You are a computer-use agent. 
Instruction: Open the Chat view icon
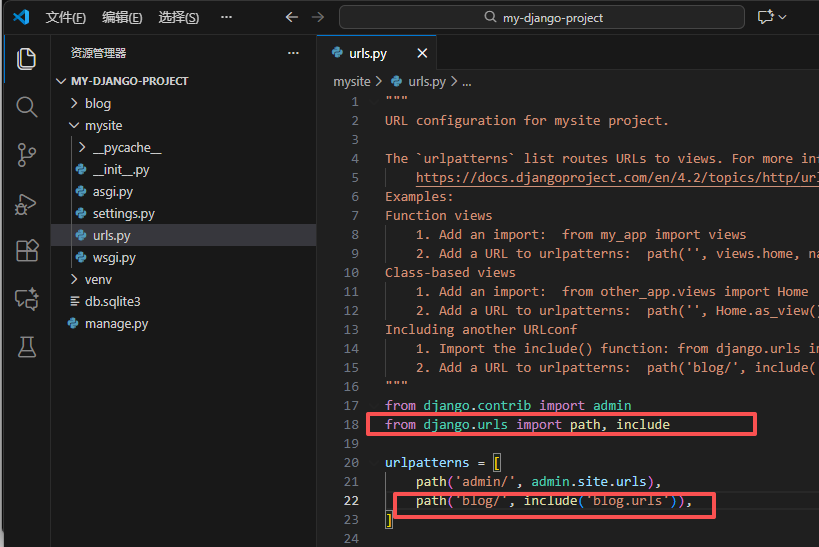pos(27,299)
